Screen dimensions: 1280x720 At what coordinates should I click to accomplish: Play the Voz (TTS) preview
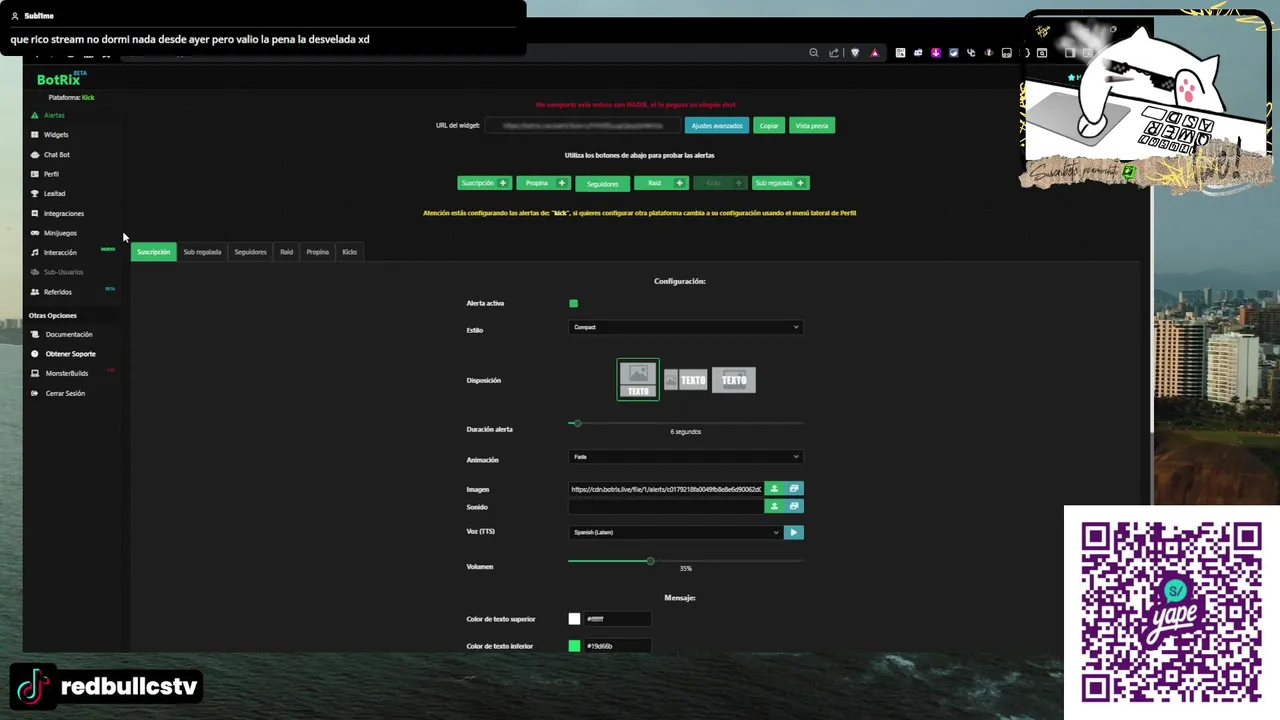tap(794, 532)
